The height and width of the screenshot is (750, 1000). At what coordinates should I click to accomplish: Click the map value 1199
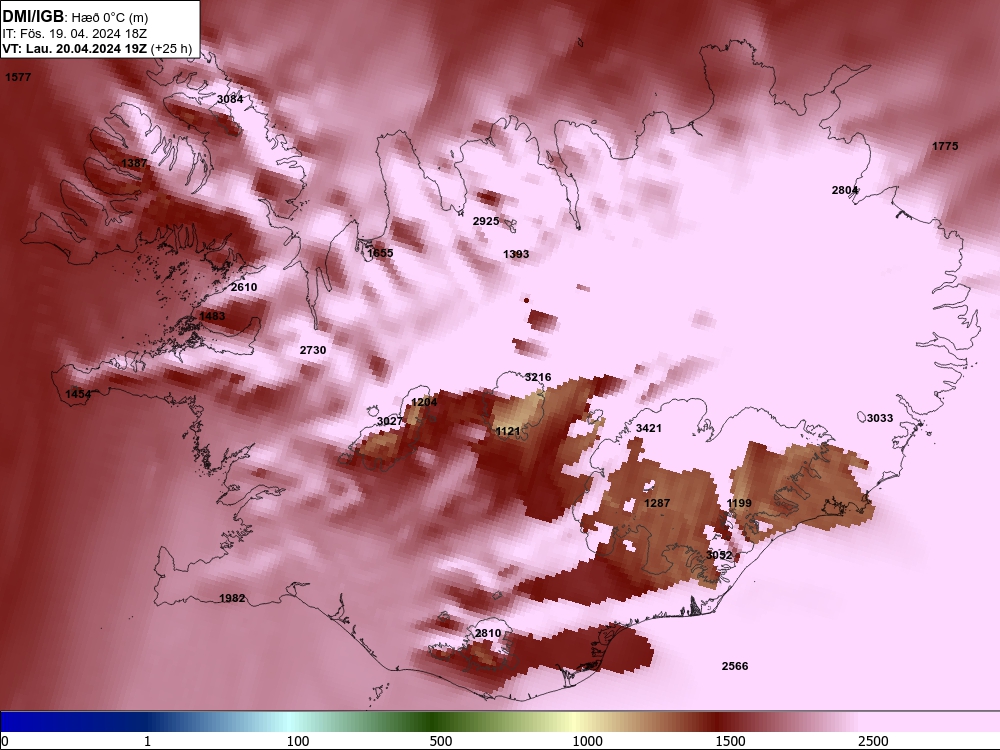pos(739,503)
